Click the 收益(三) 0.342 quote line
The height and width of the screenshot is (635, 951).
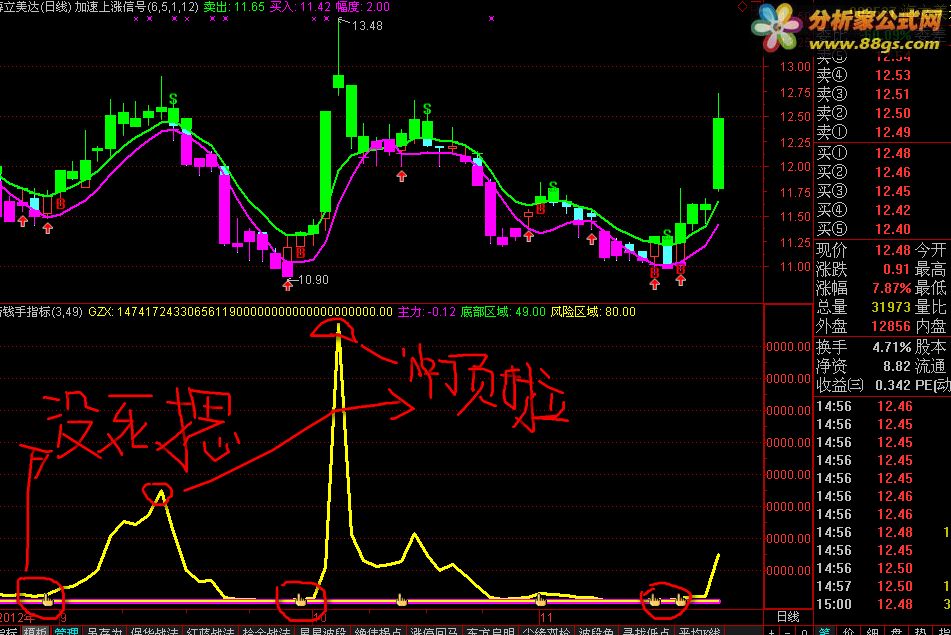click(x=863, y=385)
